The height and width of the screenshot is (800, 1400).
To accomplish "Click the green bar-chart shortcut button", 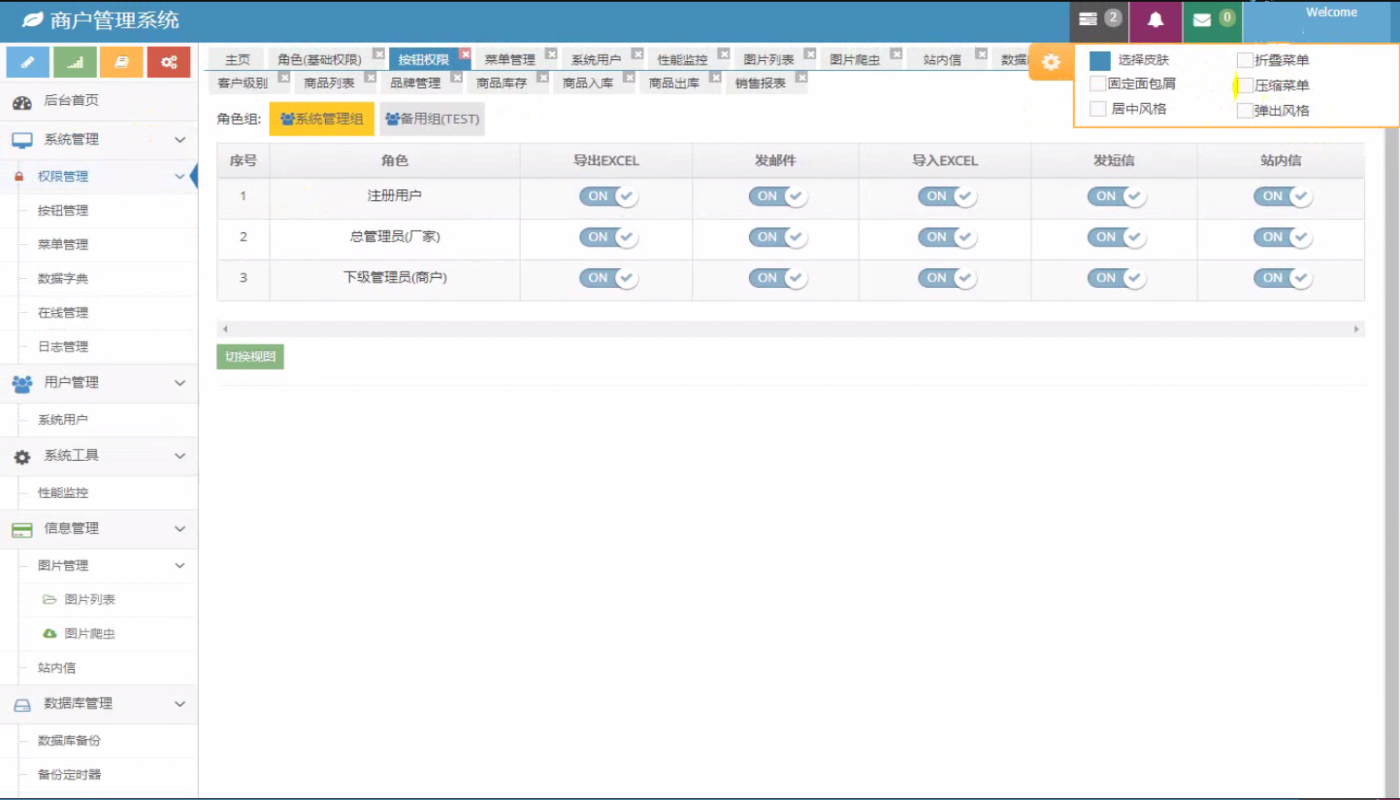I will (x=75, y=62).
